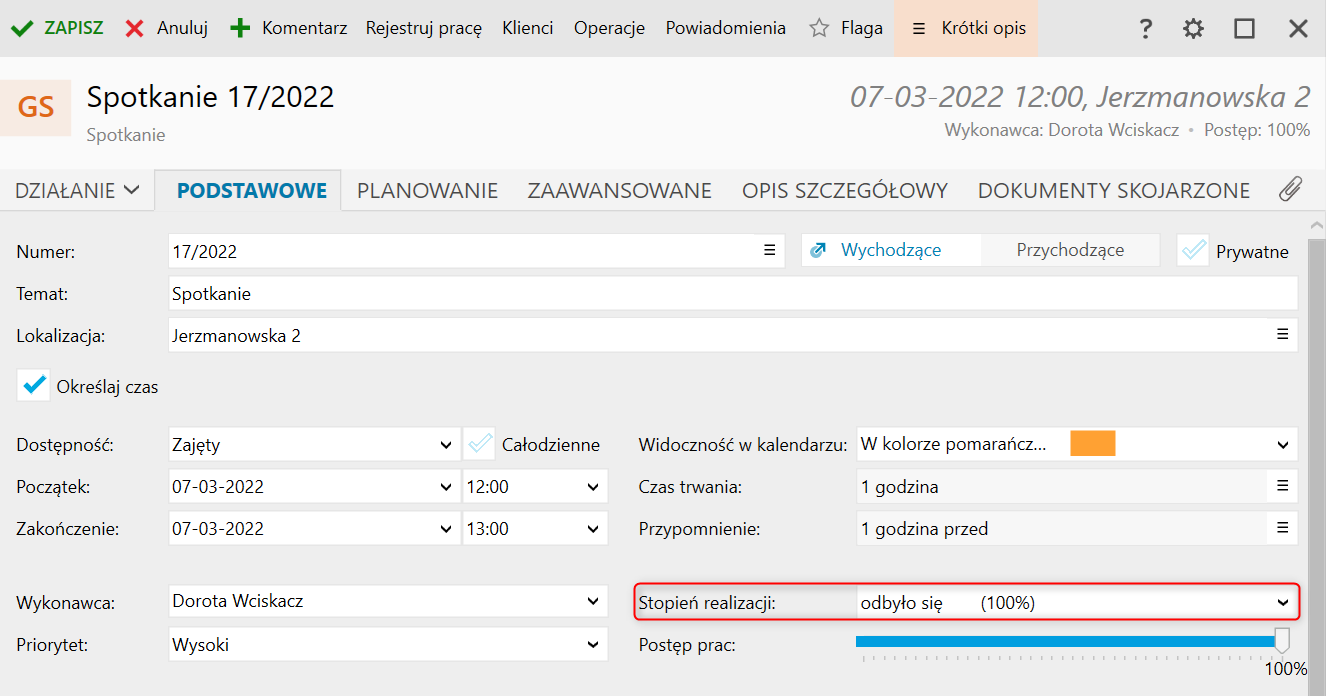
Task: Open the Zakończenie time dropdown 13:00
Action: click(x=595, y=529)
